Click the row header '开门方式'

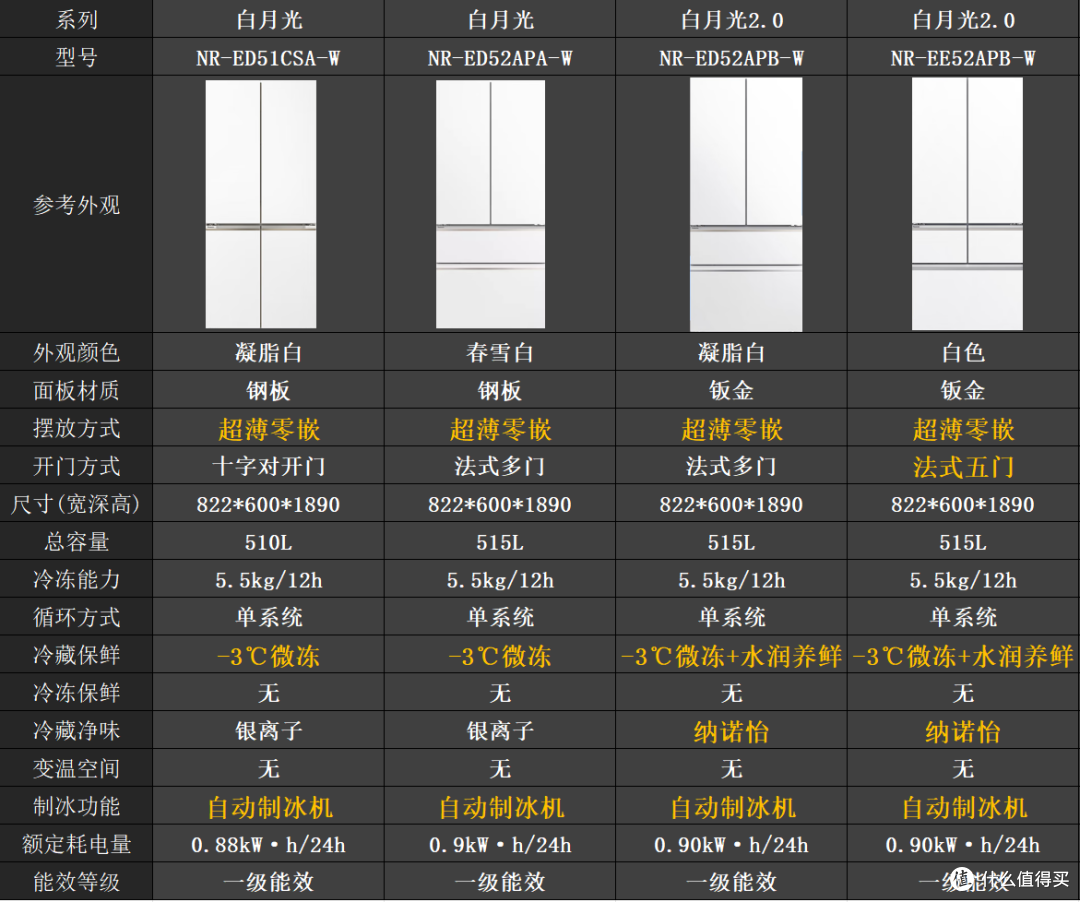pos(76,467)
